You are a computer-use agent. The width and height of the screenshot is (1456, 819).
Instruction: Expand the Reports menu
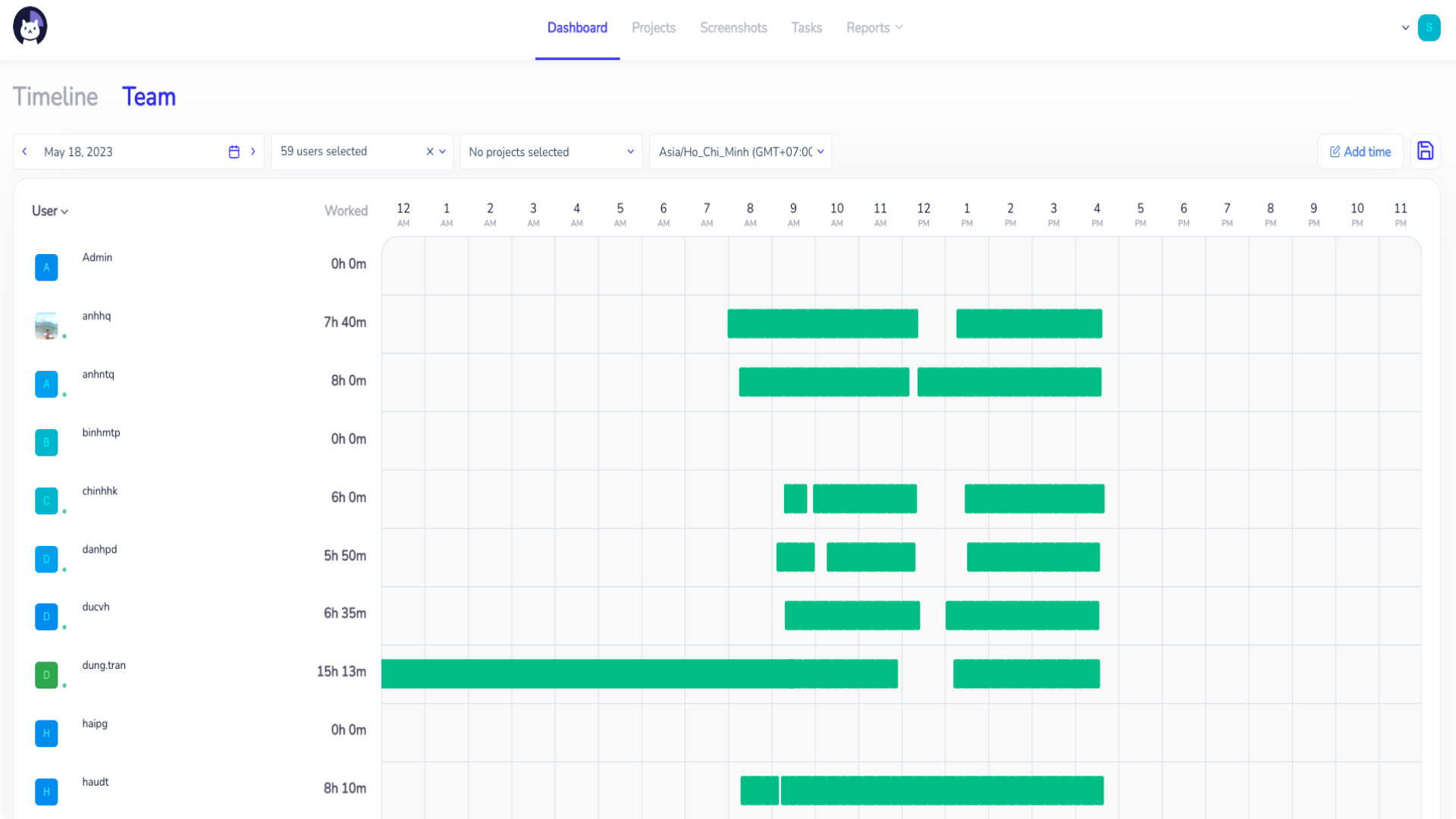pyautogui.click(x=874, y=27)
